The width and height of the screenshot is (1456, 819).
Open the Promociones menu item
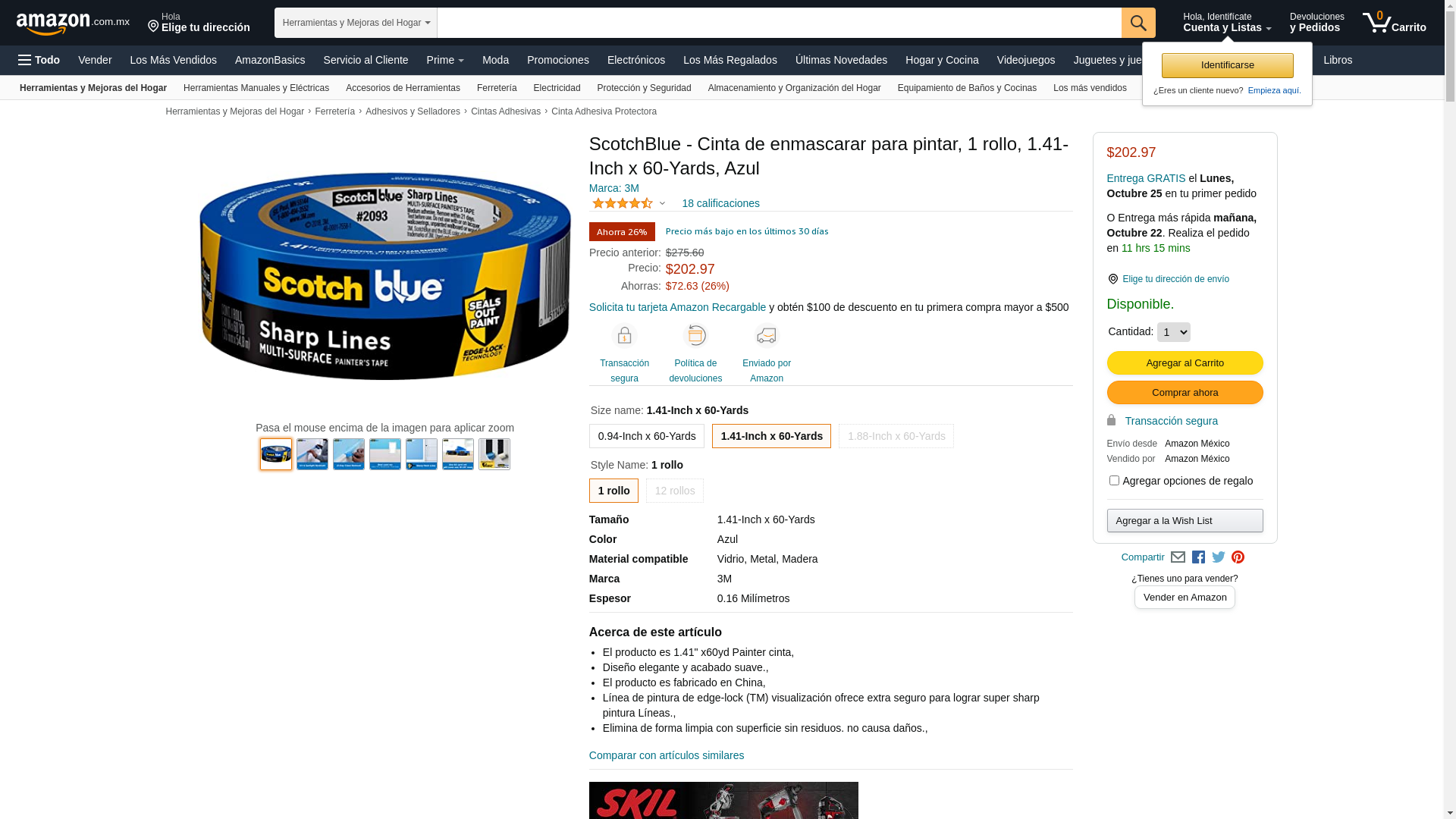pos(557,60)
